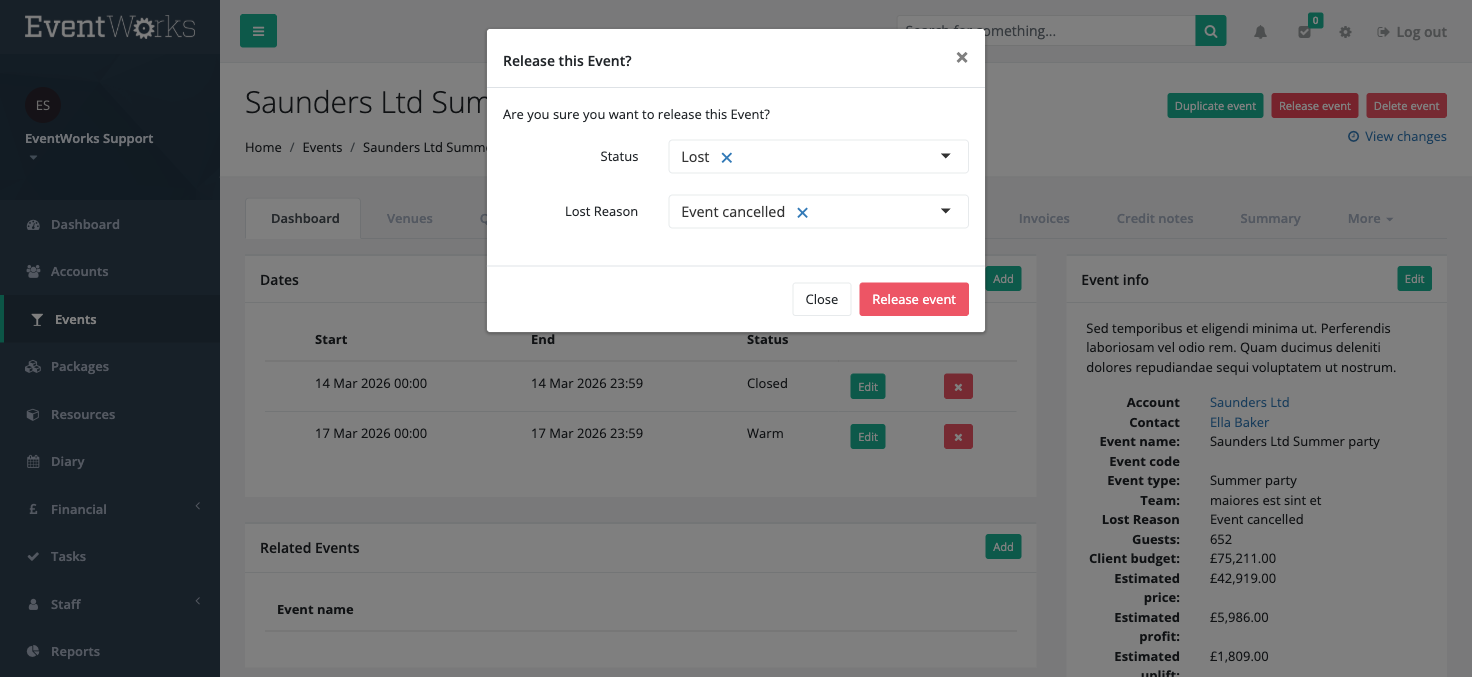Open Accounts in the sidebar
This screenshot has height=677, width=1472.
click(x=110, y=271)
